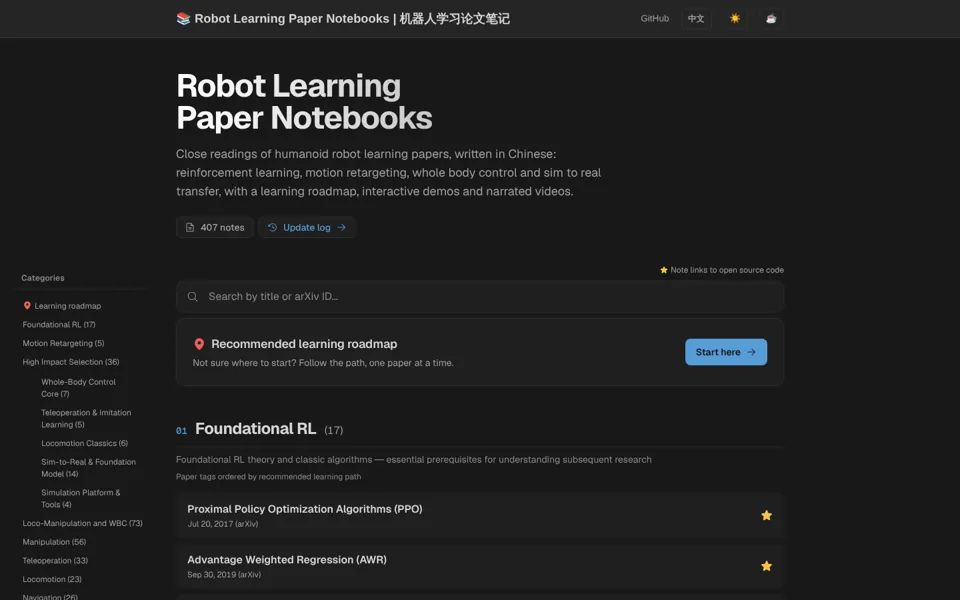Screen dimensions: 960x600
Task: Select Manipulation (56) category
Action: click(54, 542)
